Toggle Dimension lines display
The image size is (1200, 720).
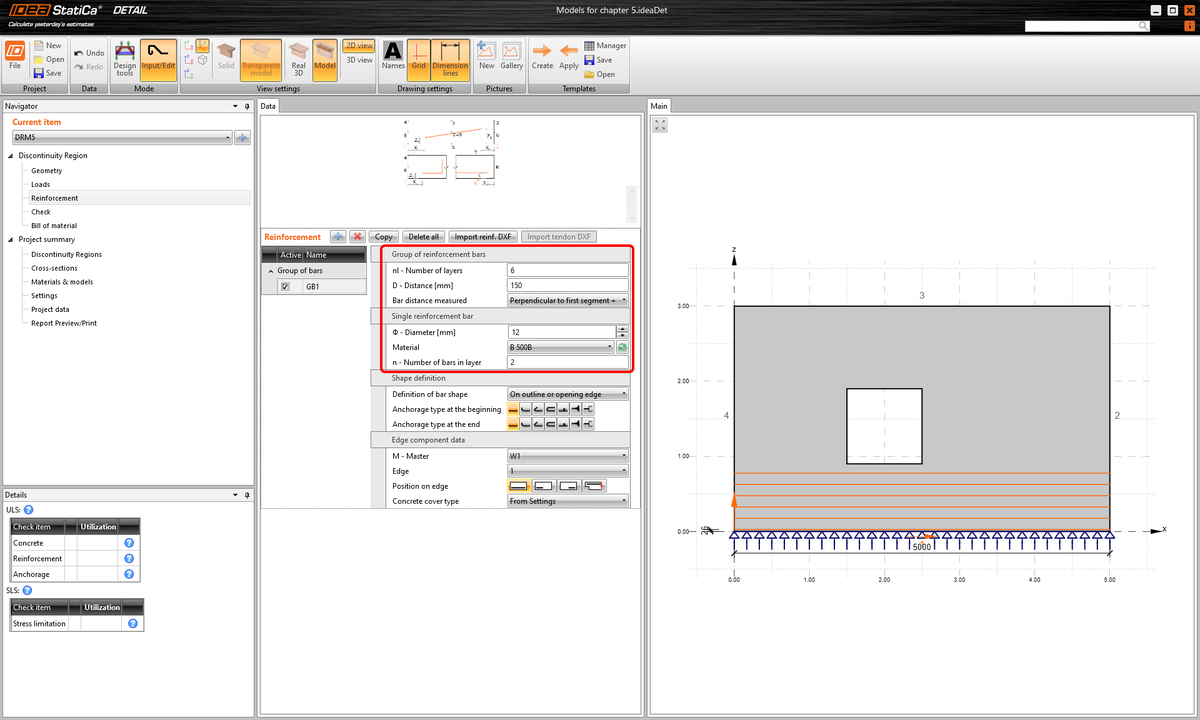450,59
